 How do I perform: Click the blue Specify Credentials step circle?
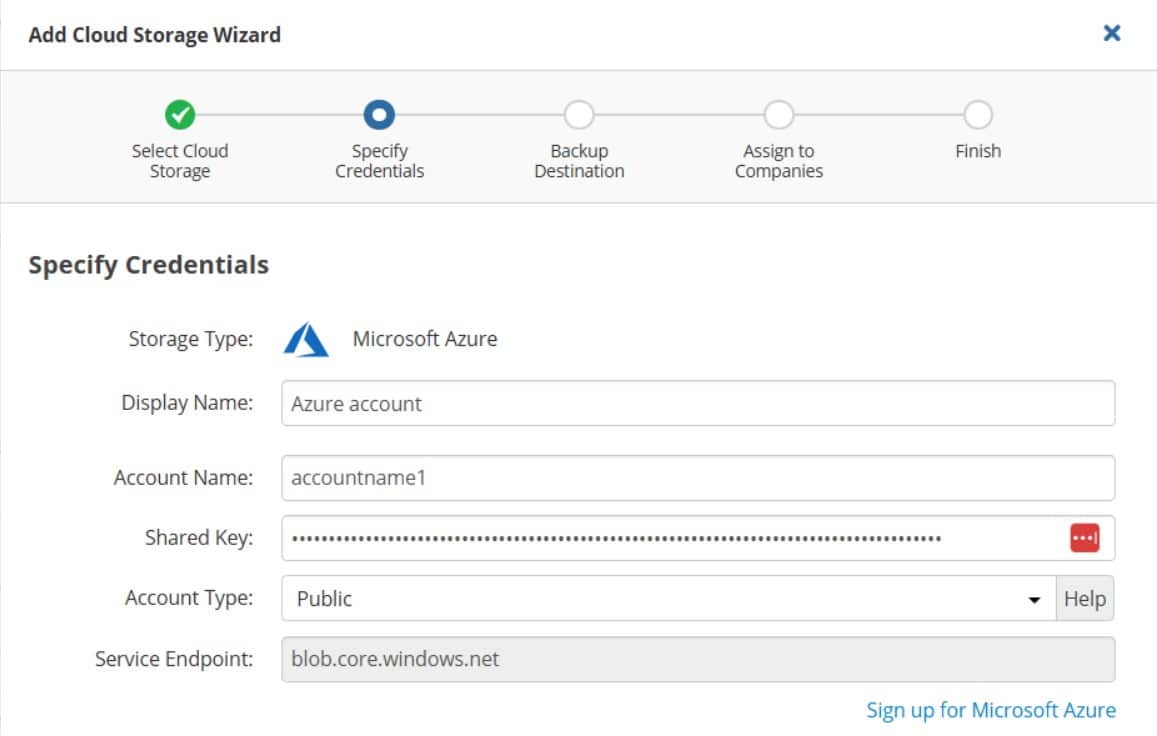coord(380,114)
